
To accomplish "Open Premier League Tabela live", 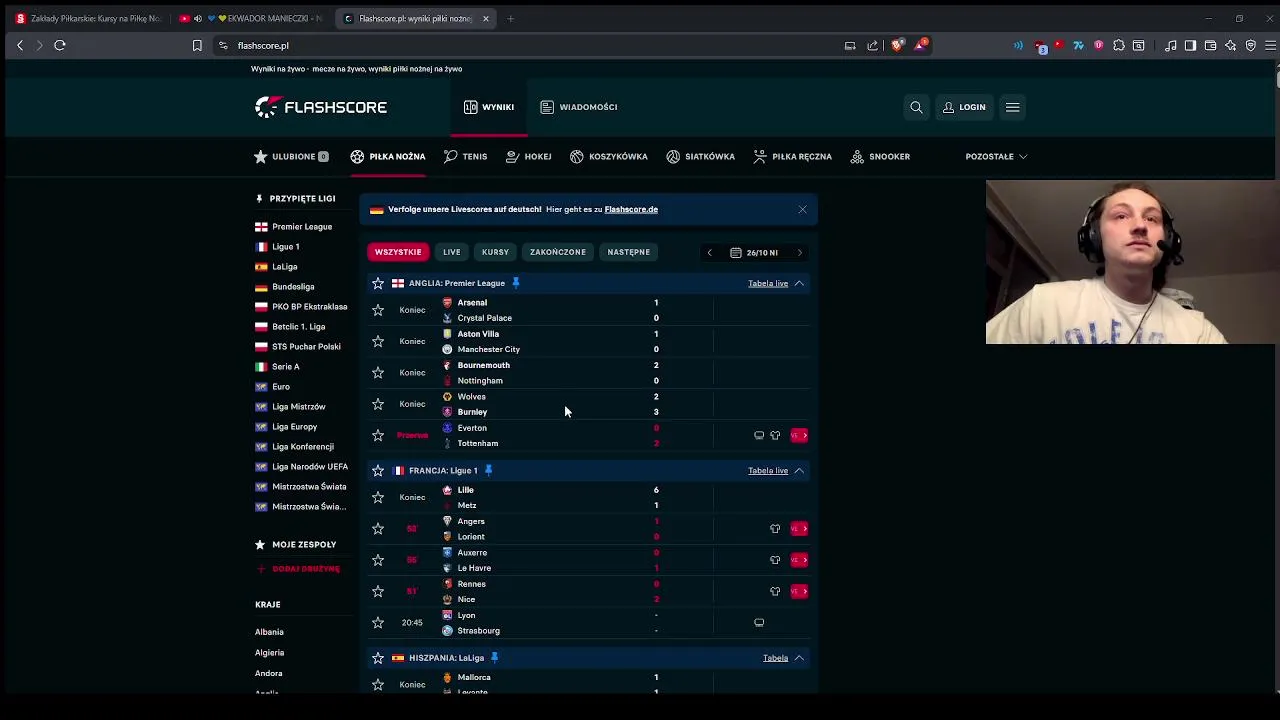I will [x=768, y=284].
